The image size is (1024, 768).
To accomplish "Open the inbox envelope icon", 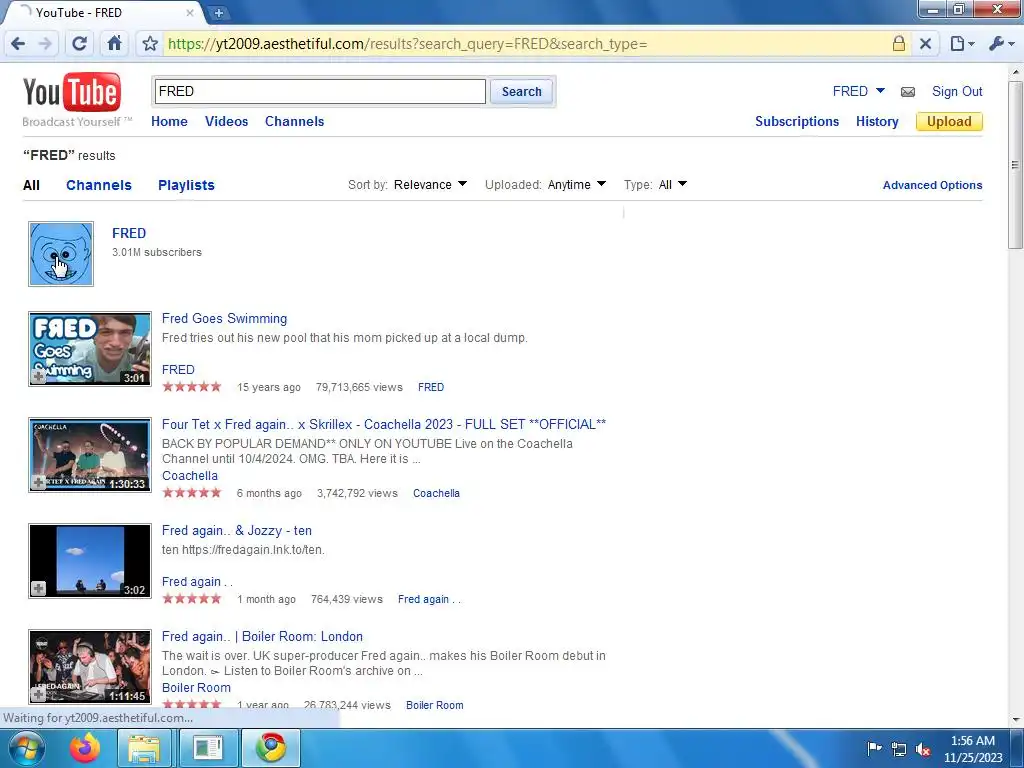I will pos(908,92).
